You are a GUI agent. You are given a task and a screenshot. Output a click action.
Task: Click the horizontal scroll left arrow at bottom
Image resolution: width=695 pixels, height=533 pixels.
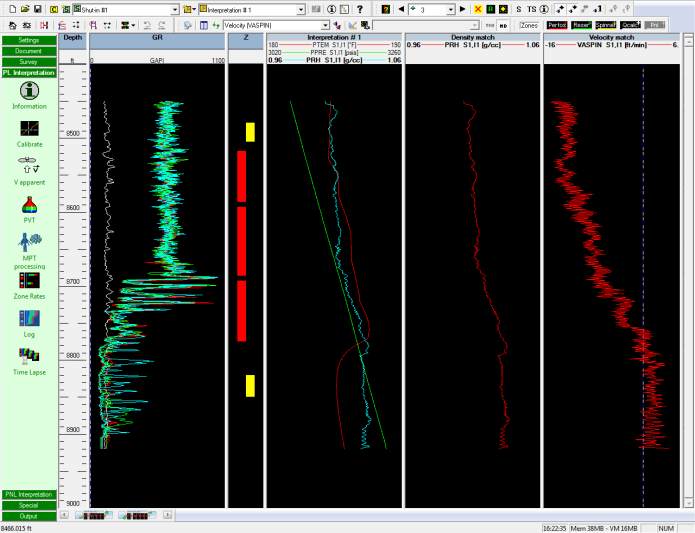tap(64, 515)
